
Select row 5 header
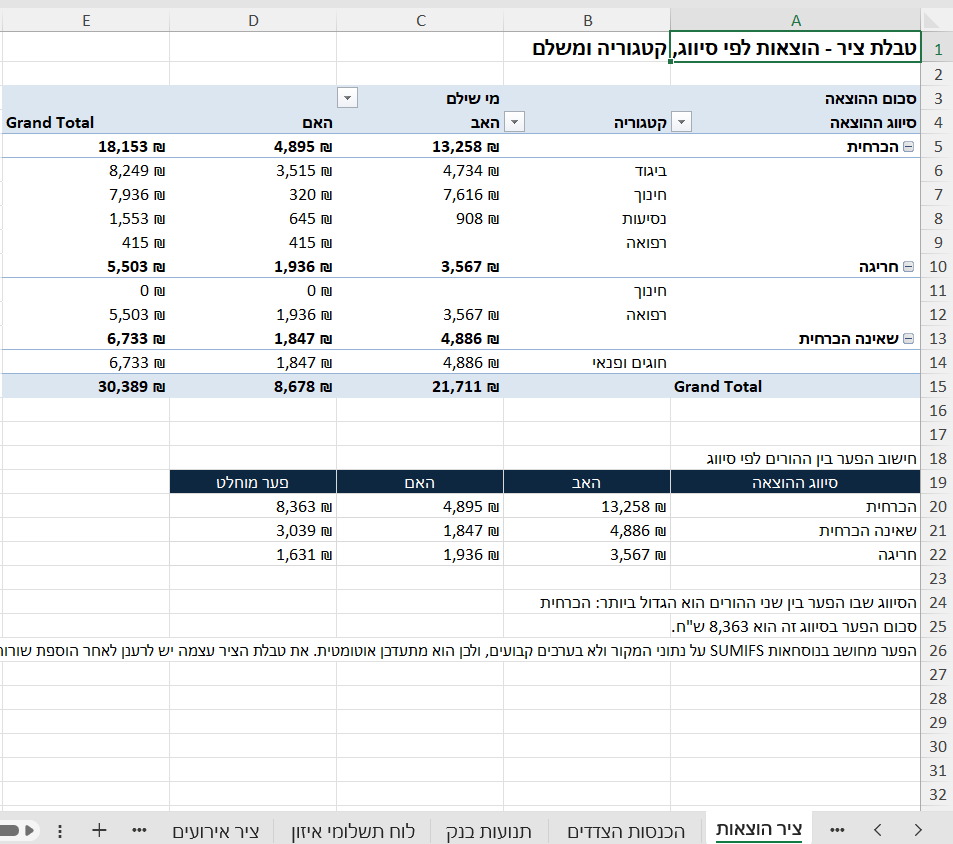pyautogui.click(x=938, y=146)
